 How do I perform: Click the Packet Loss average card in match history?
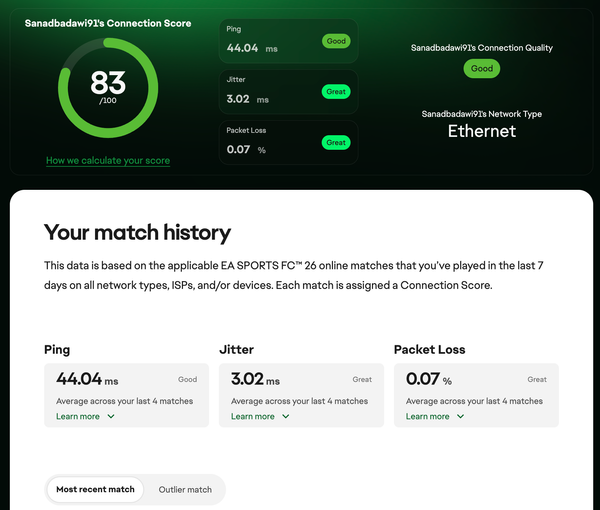[476, 396]
